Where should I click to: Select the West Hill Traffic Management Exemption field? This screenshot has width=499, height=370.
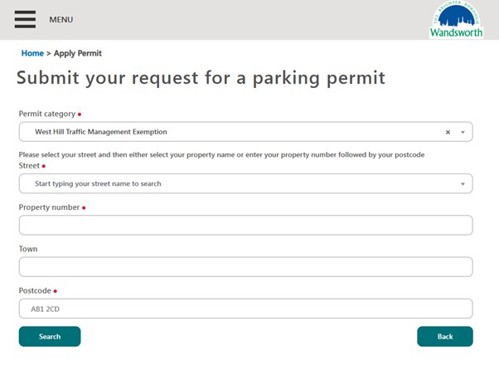246,132
